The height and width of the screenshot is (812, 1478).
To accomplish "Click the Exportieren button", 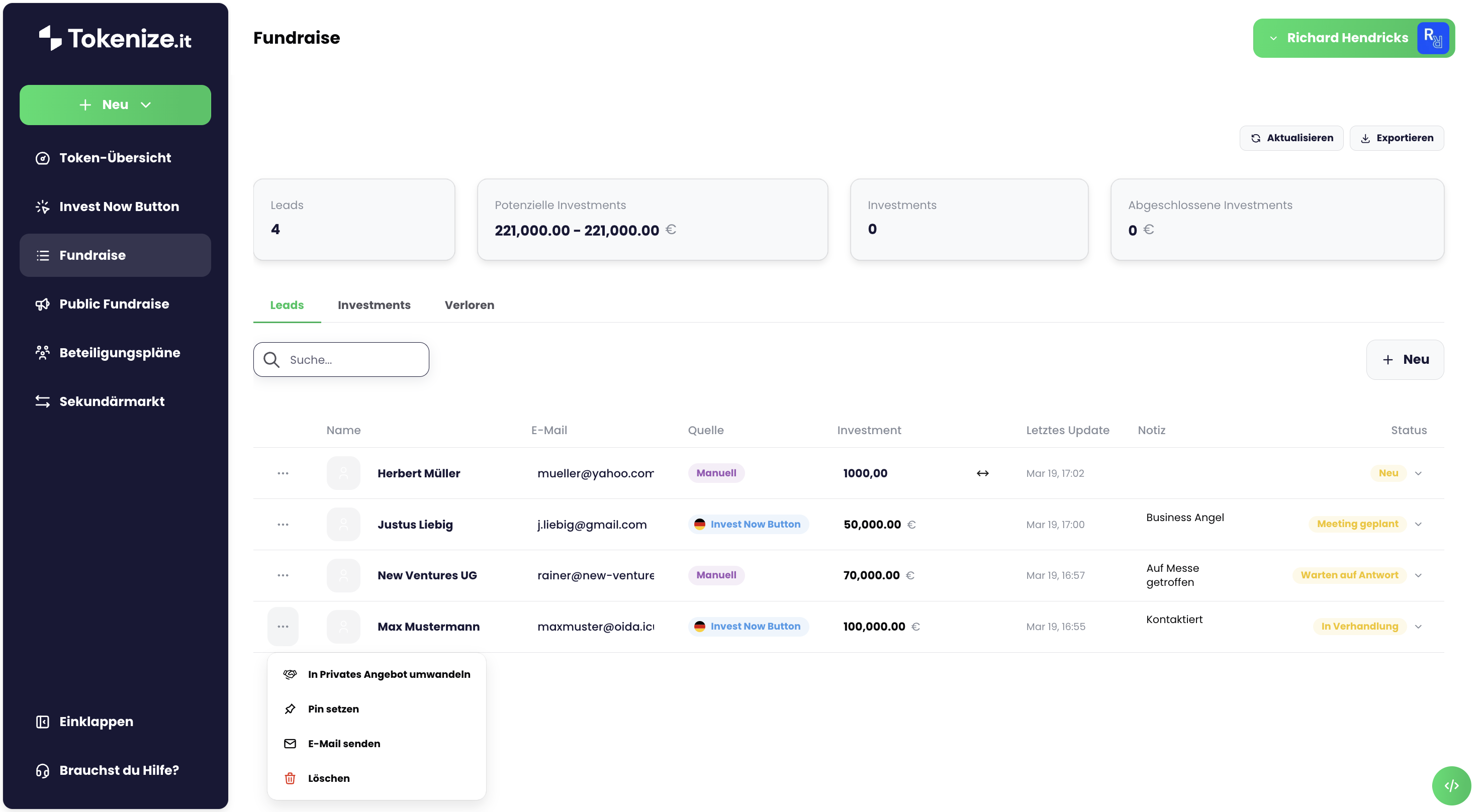I will tap(1397, 138).
